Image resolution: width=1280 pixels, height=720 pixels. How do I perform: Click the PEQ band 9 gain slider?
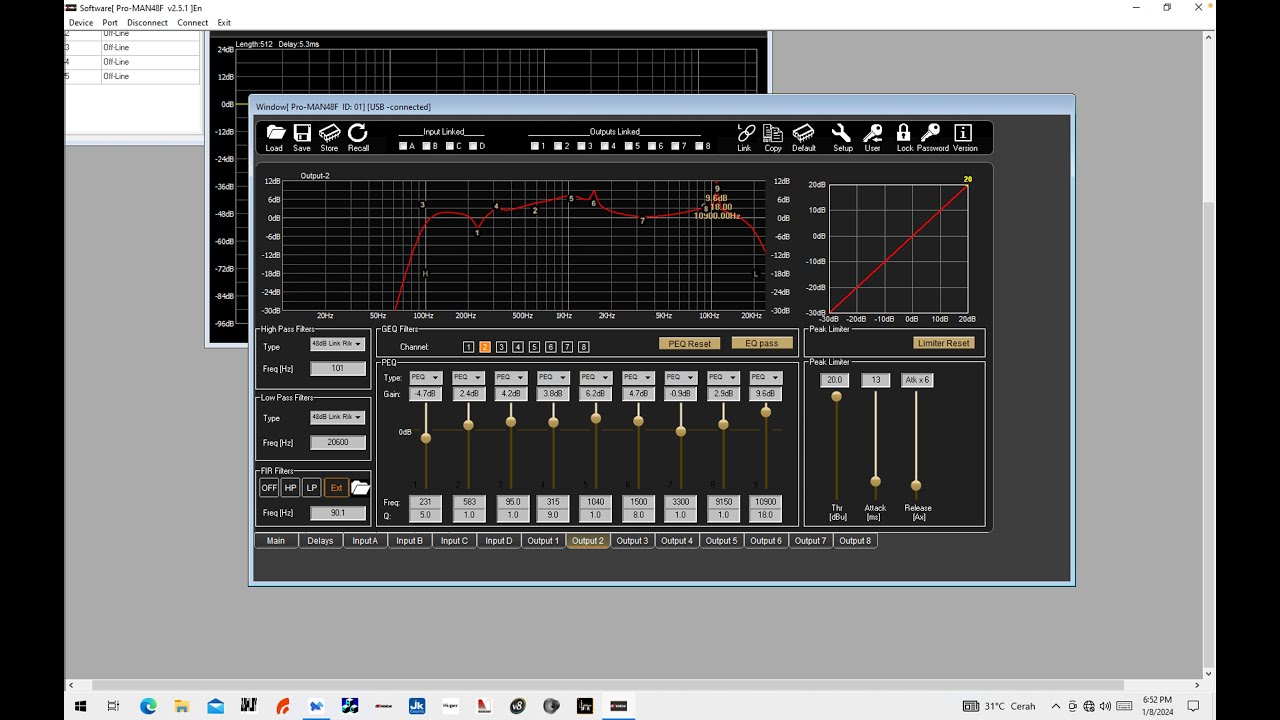click(766, 411)
